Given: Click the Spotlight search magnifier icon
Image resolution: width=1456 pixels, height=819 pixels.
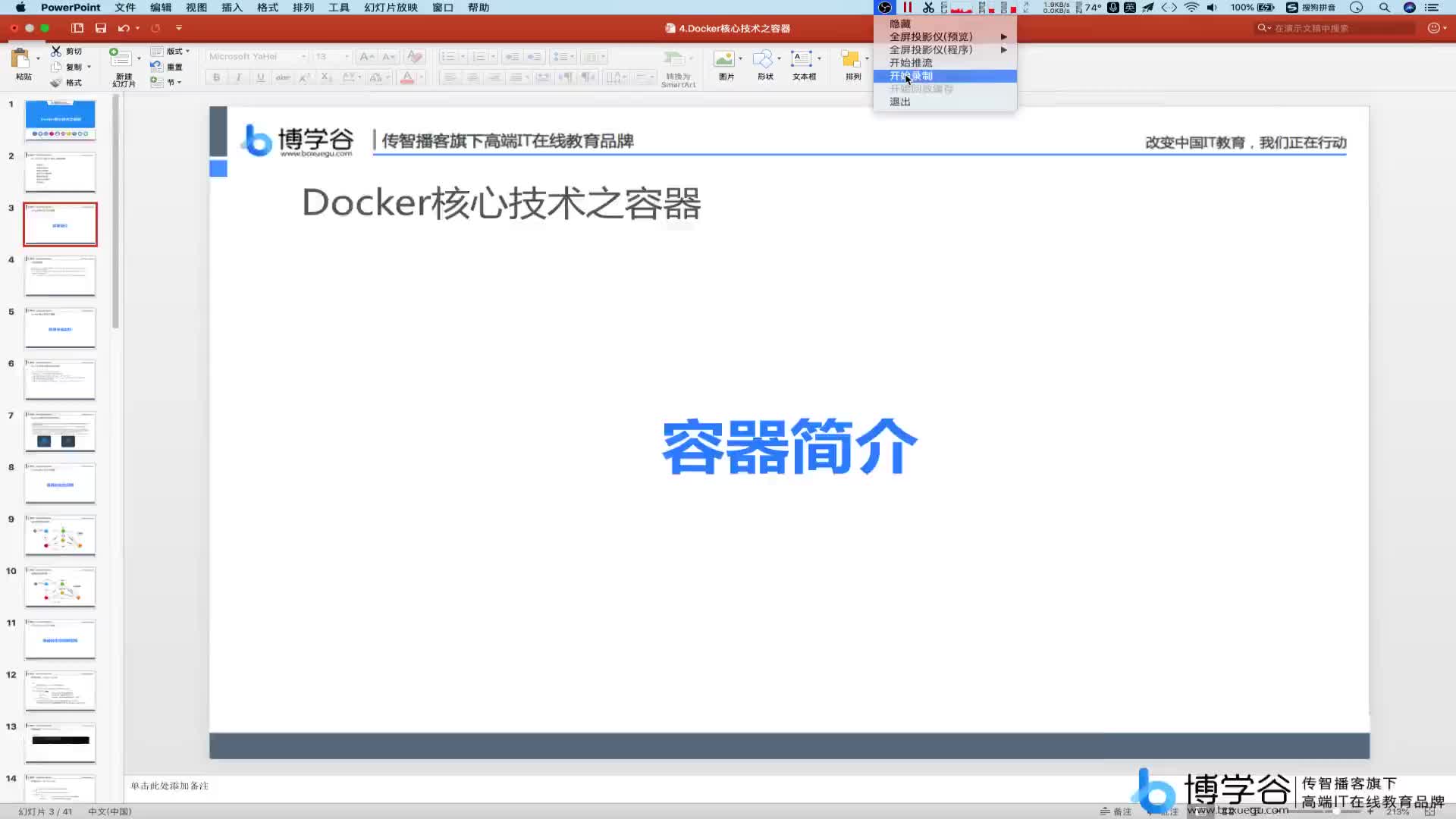Looking at the screenshot, I should point(1385,8).
